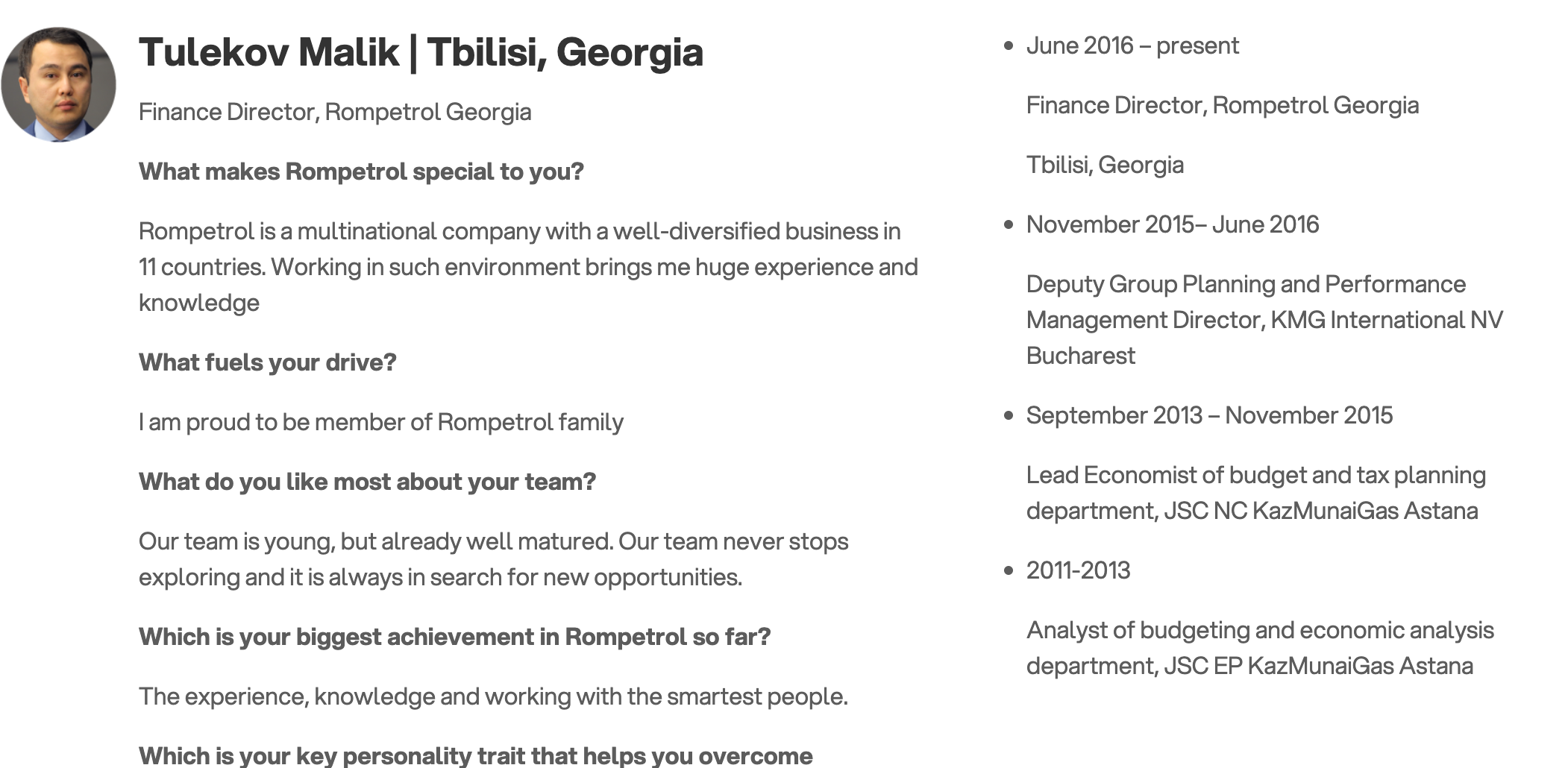
Task: Click the Tbilisi, Georgia location in career list
Action: click(x=1105, y=165)
